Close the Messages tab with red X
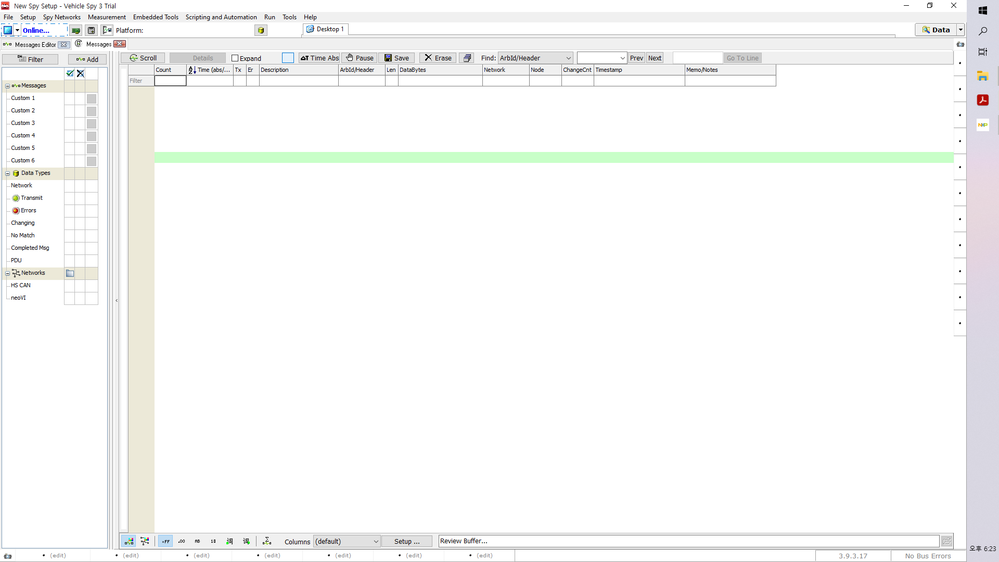This screenshot has height=562, width=999. click(120, 44)
